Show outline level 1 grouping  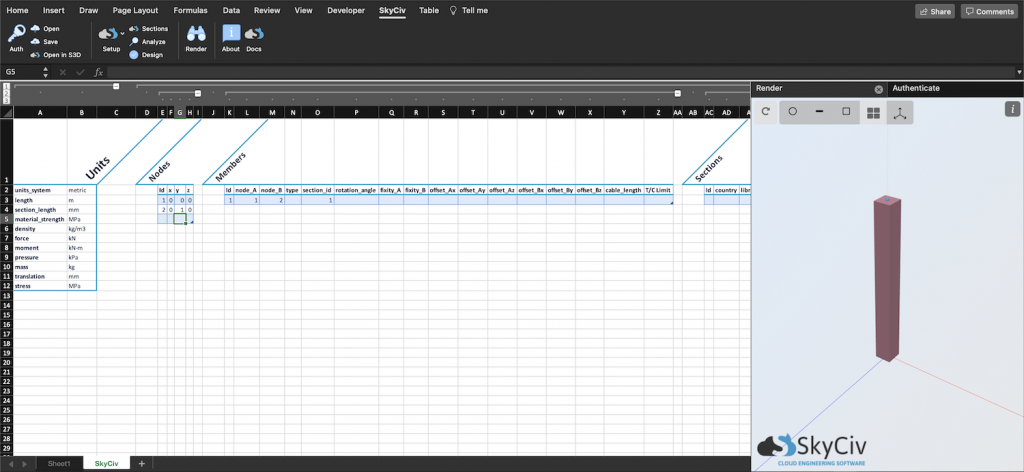click(6, 88)
